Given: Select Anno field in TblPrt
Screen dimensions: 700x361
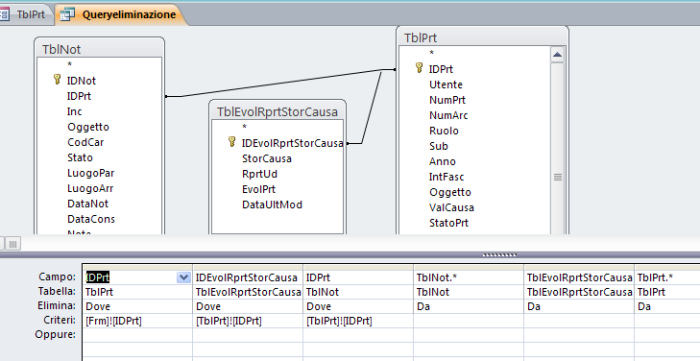Looking at the screenshot, I should click(x=442, y=161).
